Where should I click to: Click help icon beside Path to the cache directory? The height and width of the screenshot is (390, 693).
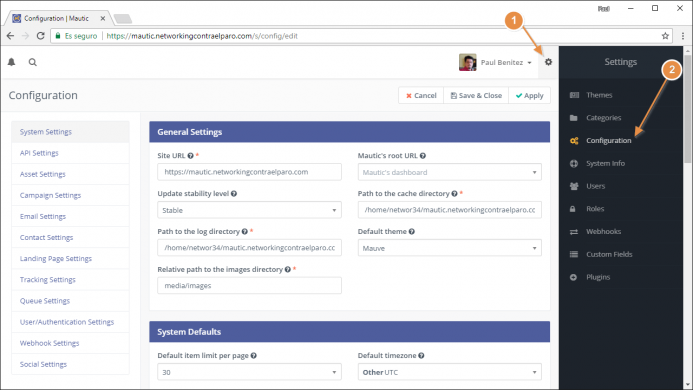[454, 194]
